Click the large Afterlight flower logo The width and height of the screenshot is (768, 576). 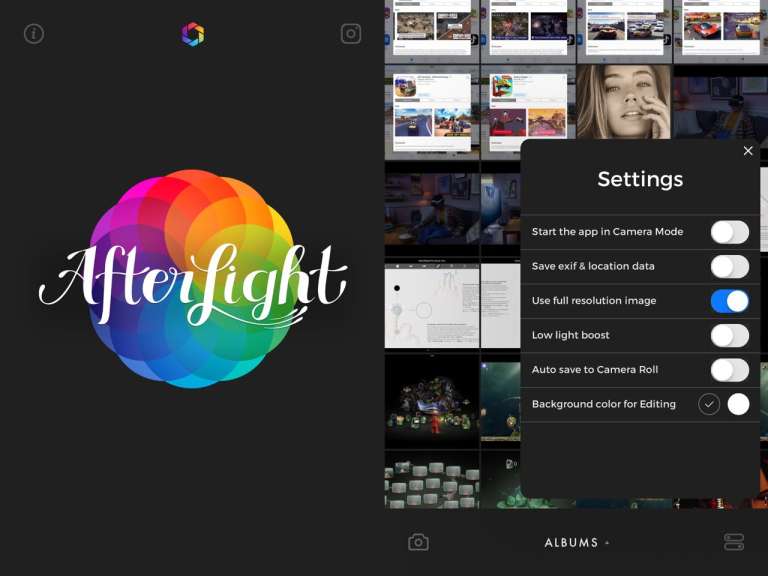pos(192,278)
